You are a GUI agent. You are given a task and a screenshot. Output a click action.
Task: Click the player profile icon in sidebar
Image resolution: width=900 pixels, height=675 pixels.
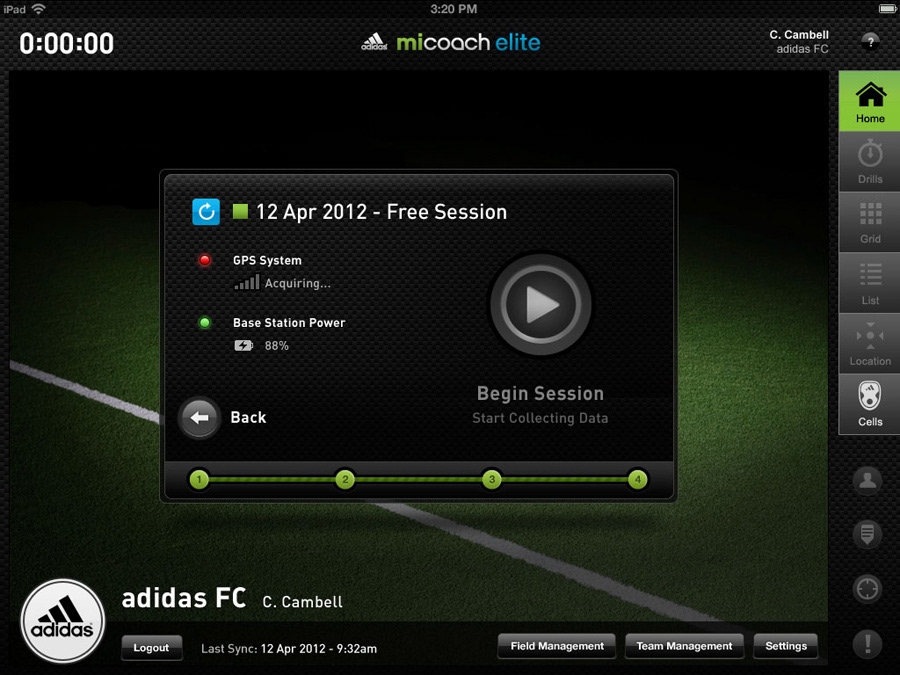click(867, 480)
